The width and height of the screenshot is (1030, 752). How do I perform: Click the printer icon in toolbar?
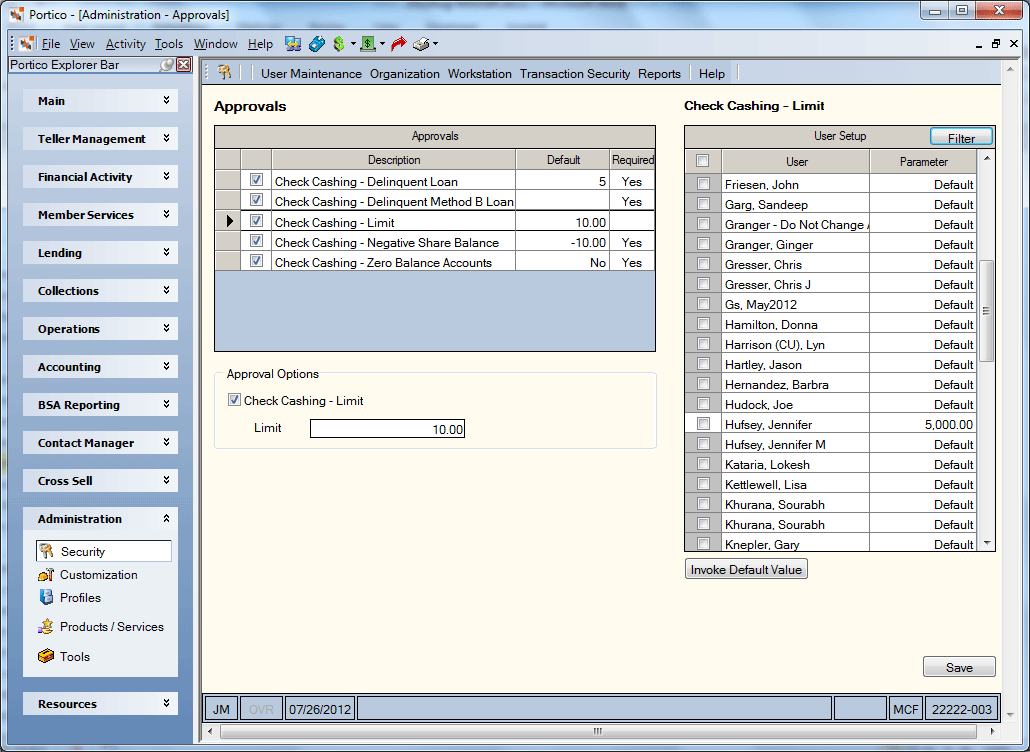click(x=421, y=44)
